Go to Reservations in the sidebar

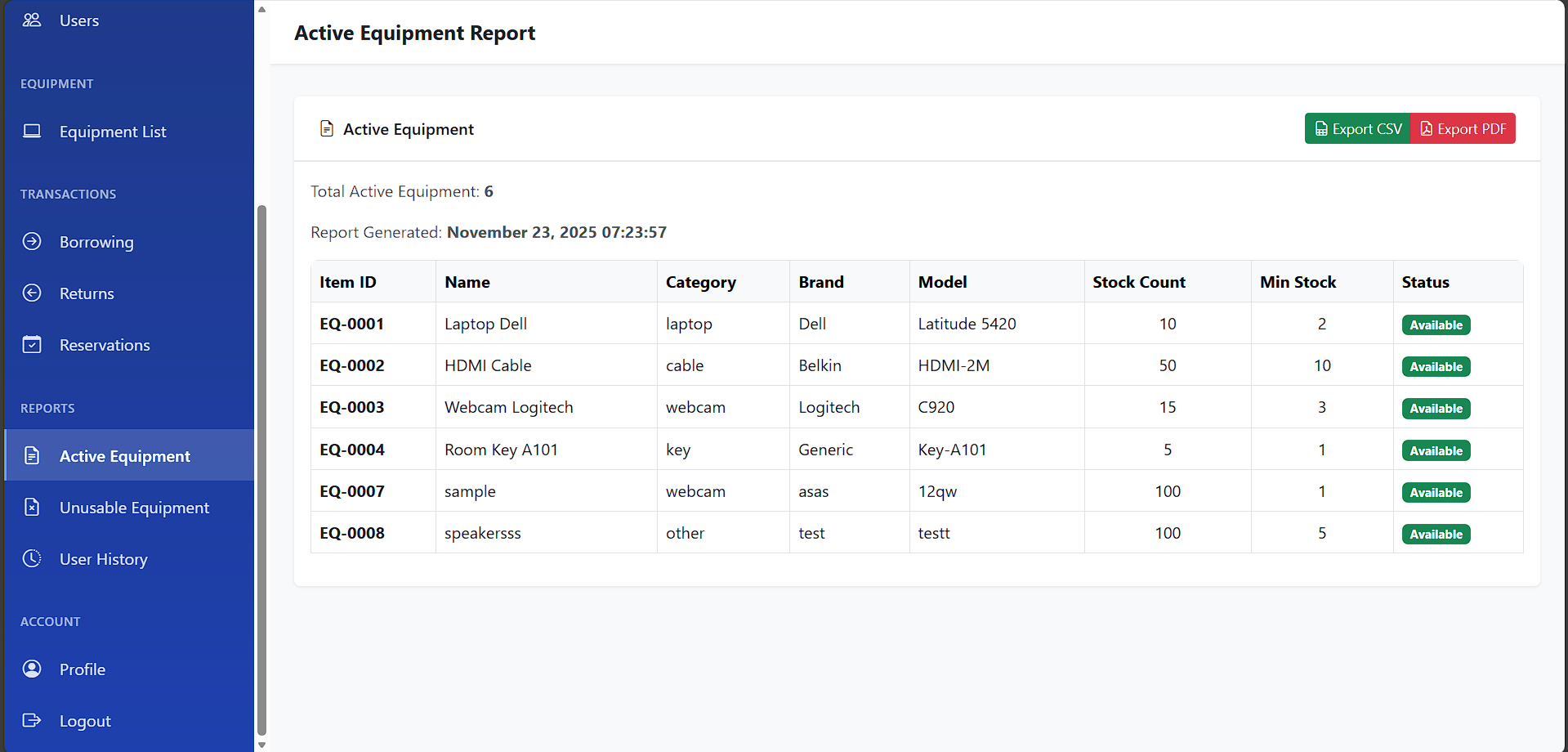coord(105,345)
